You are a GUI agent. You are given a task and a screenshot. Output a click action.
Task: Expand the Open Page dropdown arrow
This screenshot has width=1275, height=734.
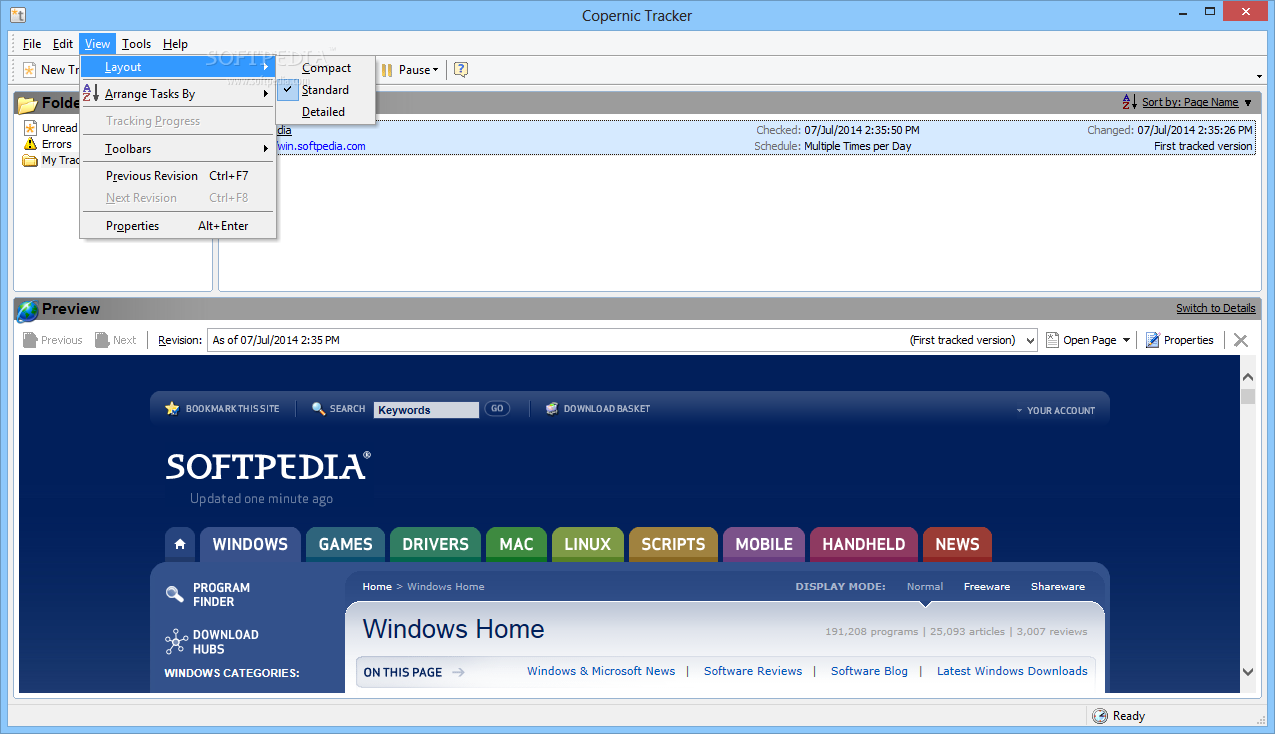tap(1126, 340)
